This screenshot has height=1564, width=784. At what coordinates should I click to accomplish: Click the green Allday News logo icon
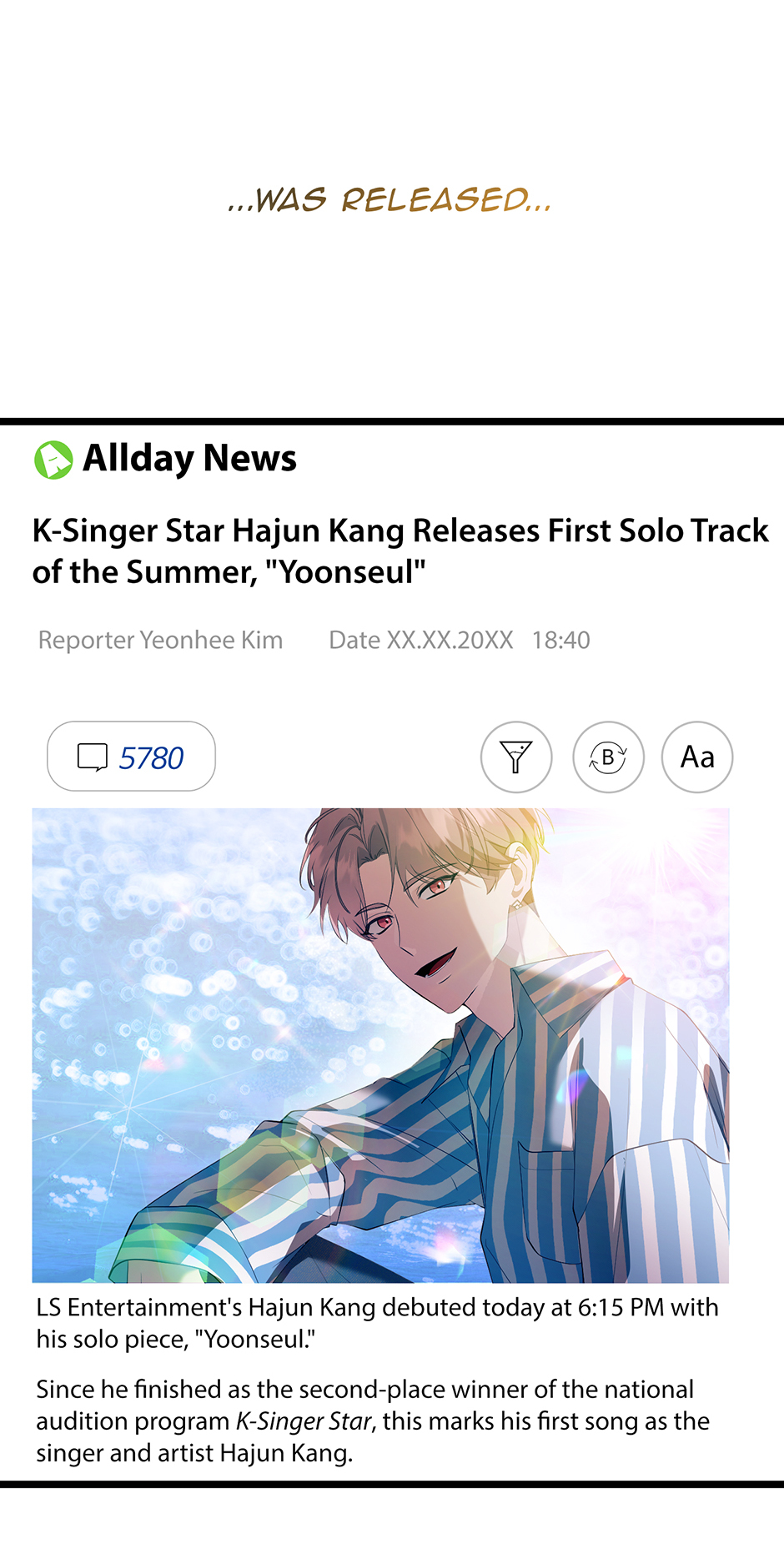click(53, 460)
